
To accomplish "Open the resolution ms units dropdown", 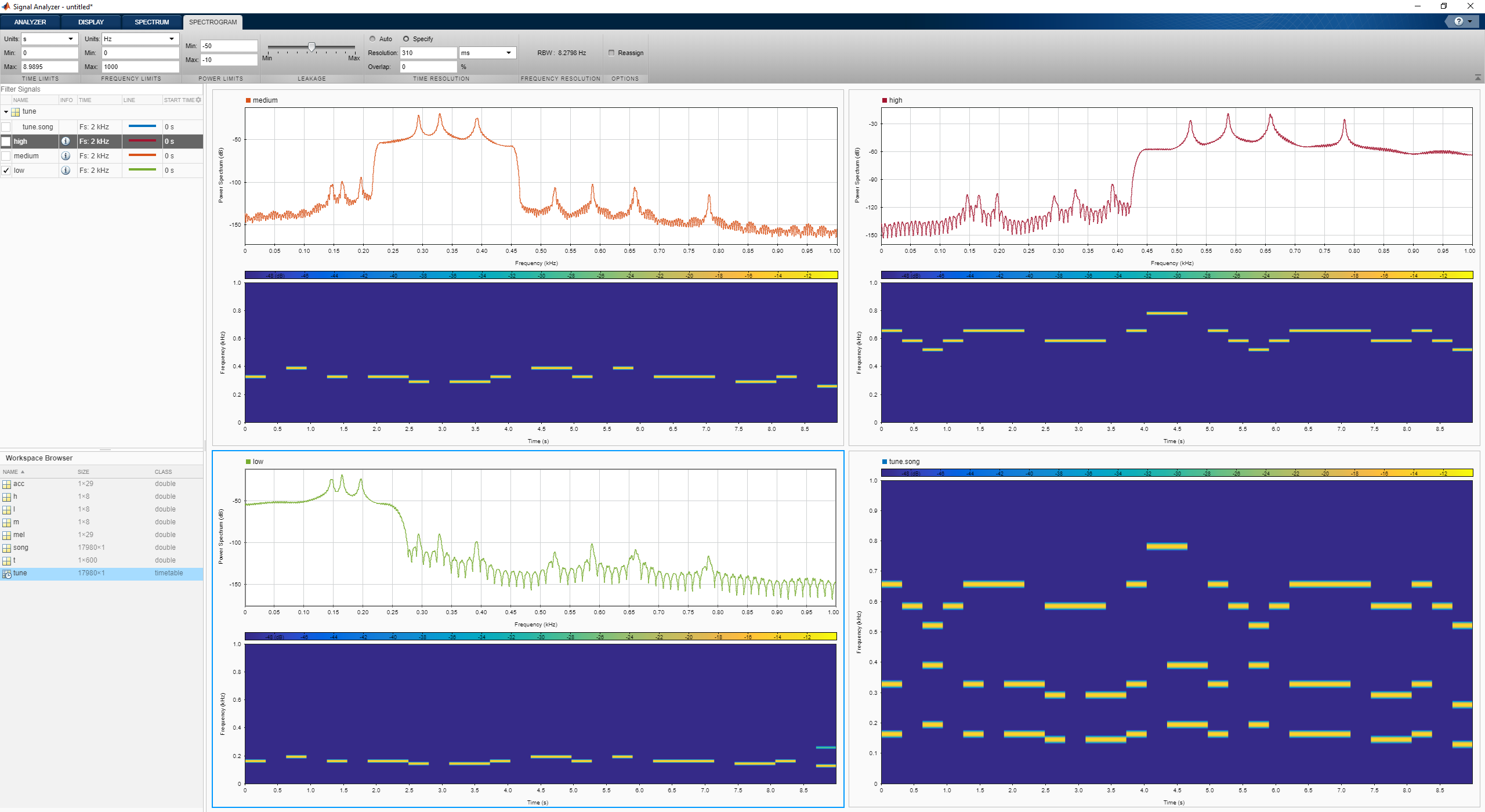I will click(509, 53).
